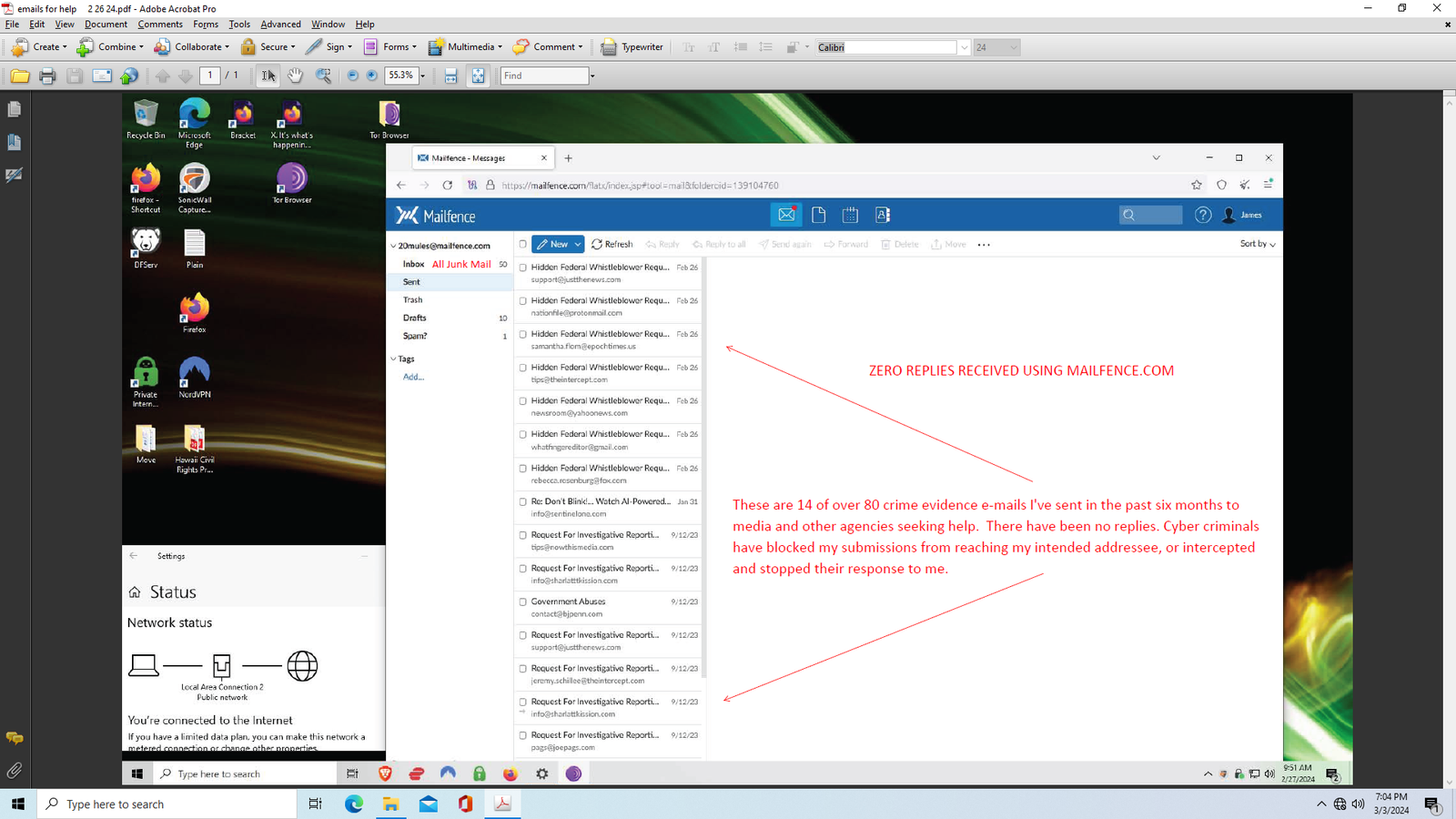Click the Typewriter button

(x=632, y=47)
